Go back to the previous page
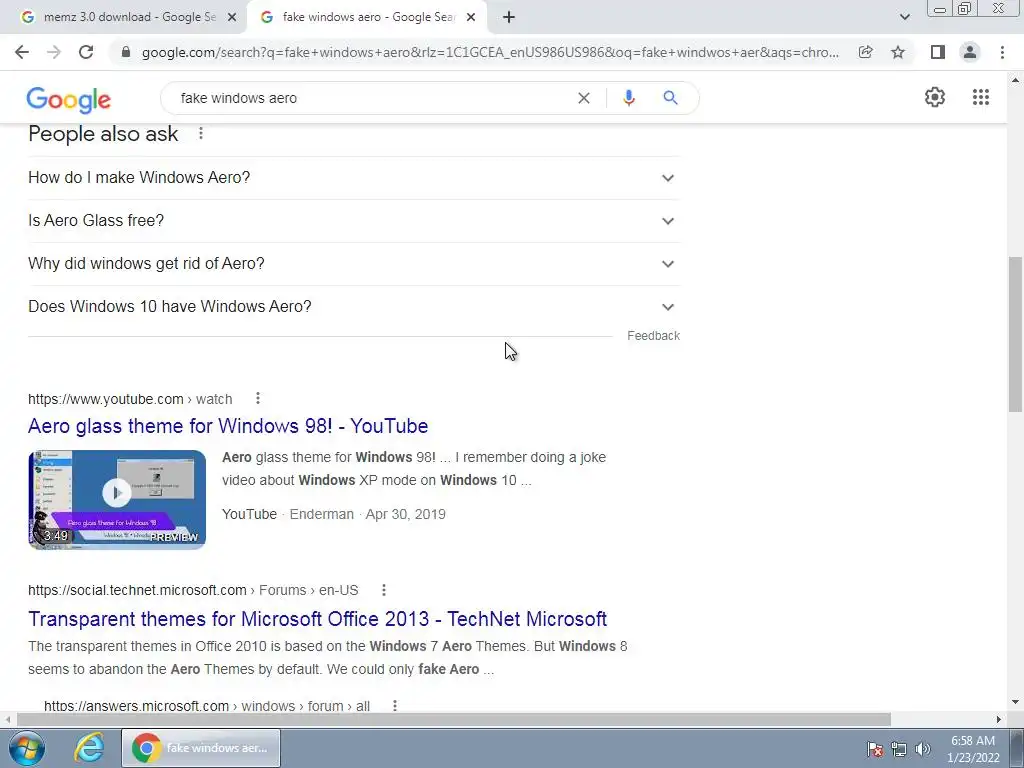Image resolution: width=1024 pixels, height=768 pixels. tap(22, 52)
